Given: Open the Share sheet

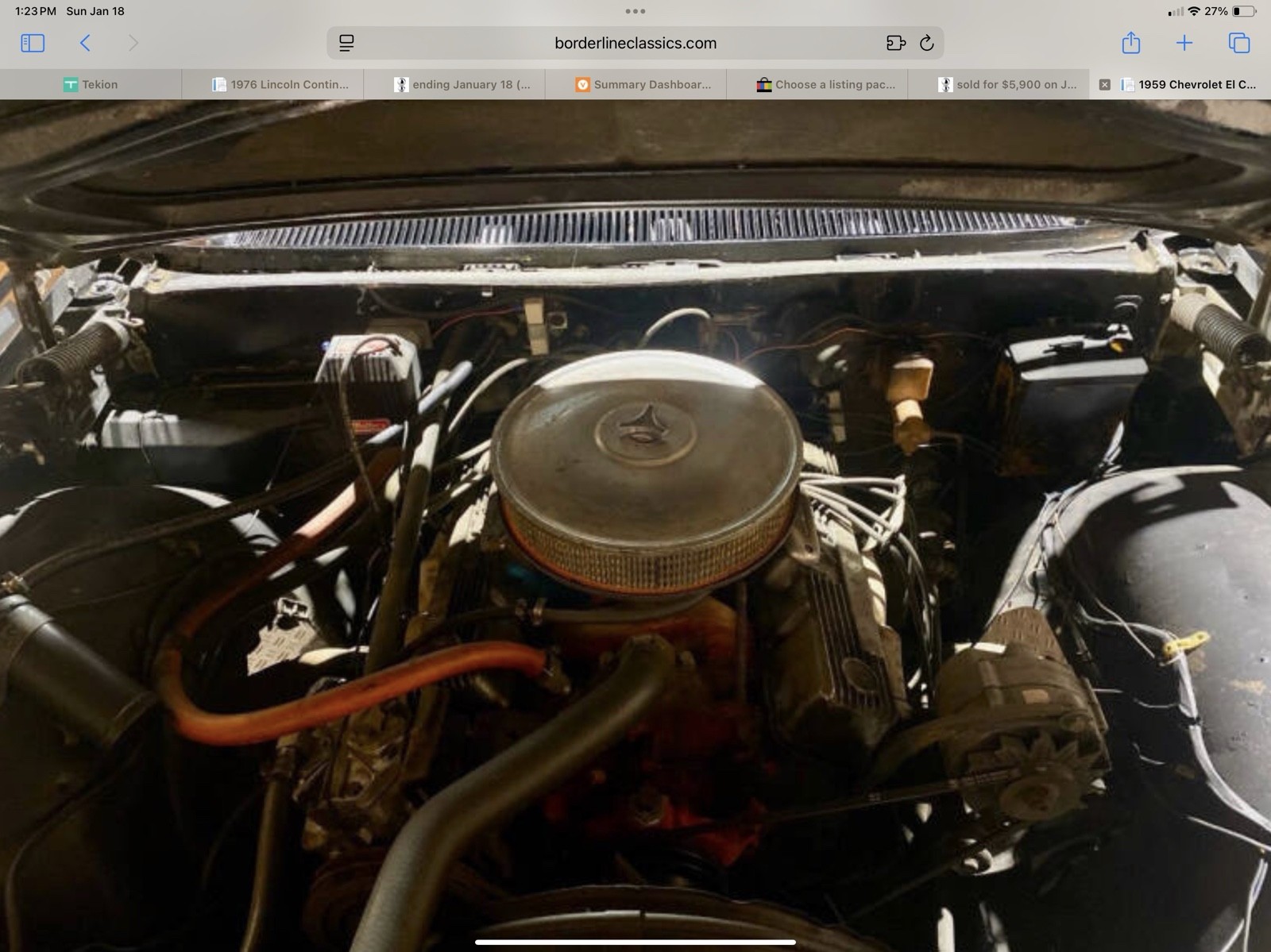Looking at the screenshot, I should pos(1130,43).
